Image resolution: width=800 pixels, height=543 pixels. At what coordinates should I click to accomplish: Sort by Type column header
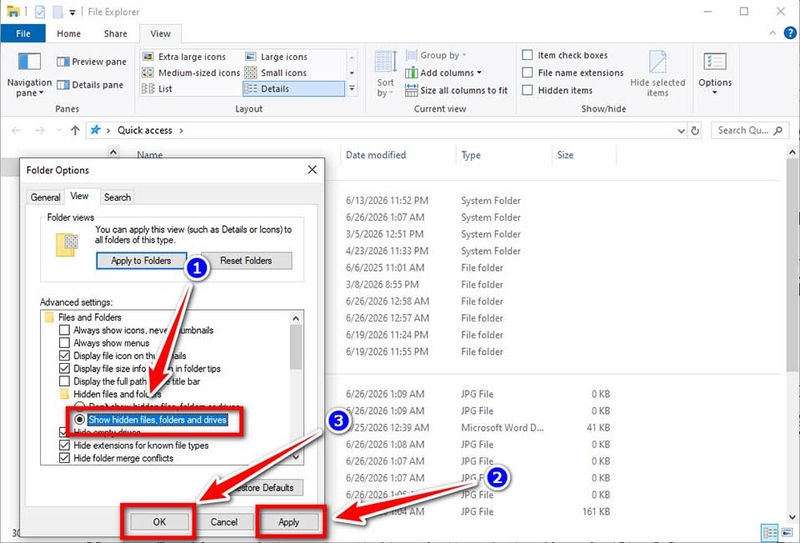pos(471,155)
